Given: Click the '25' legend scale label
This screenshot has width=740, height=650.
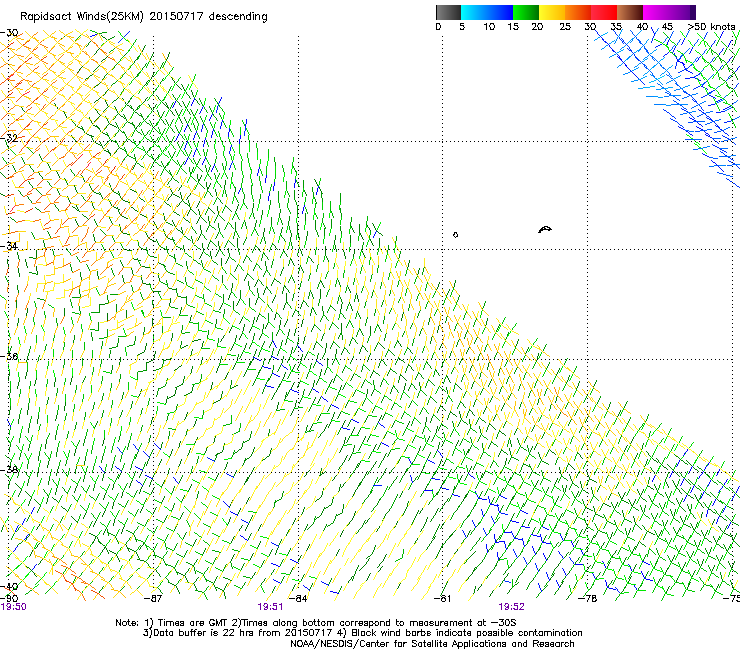Looking at the screenshot, I should 565,27.
